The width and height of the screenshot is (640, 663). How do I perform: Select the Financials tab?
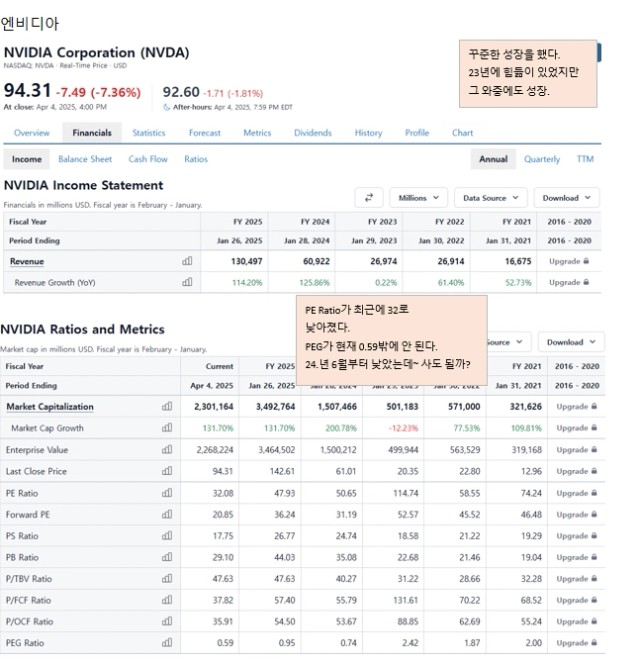tap(92, 133)
